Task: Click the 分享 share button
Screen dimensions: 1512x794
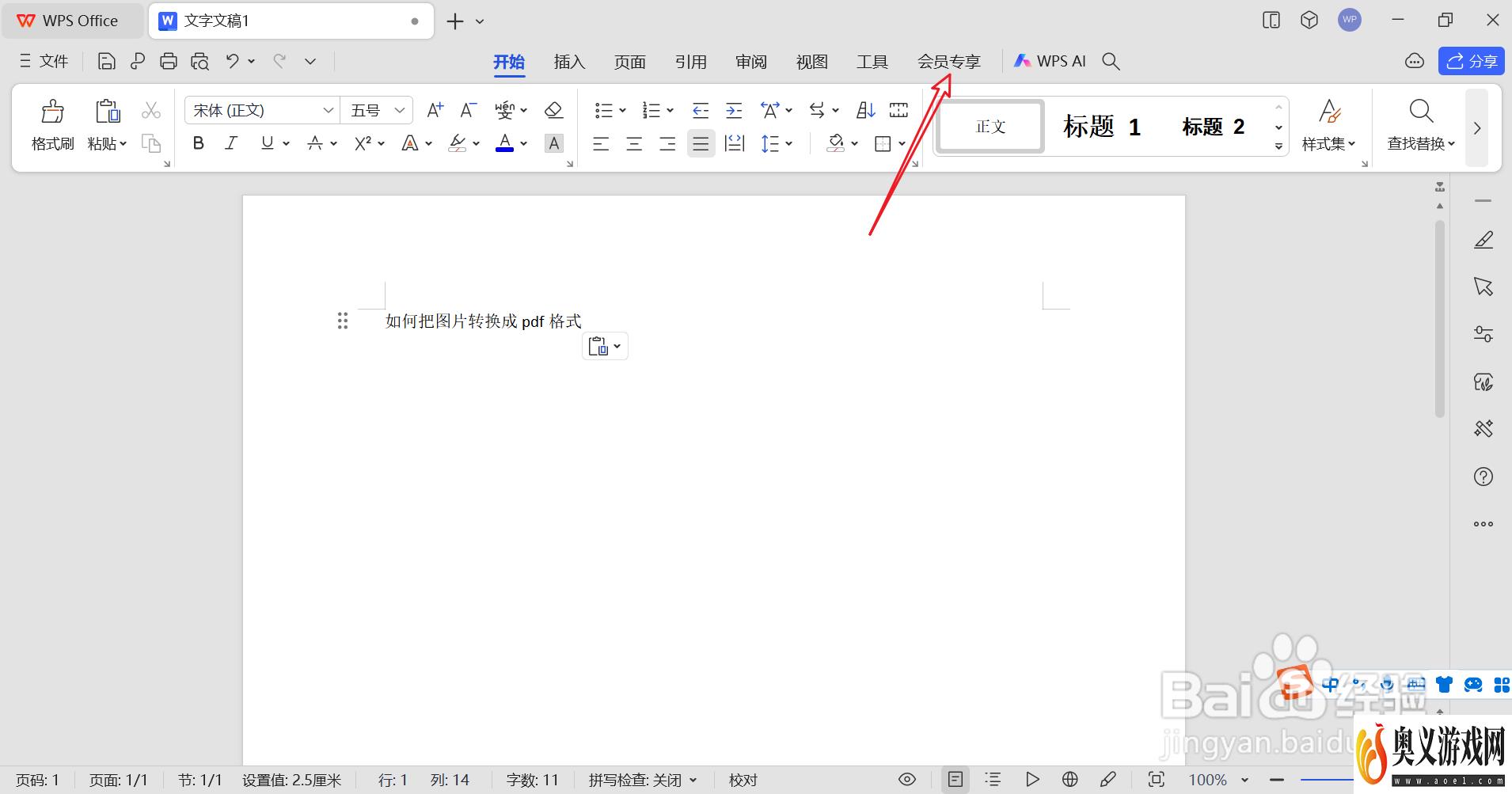Action: tap(1472, 61)
